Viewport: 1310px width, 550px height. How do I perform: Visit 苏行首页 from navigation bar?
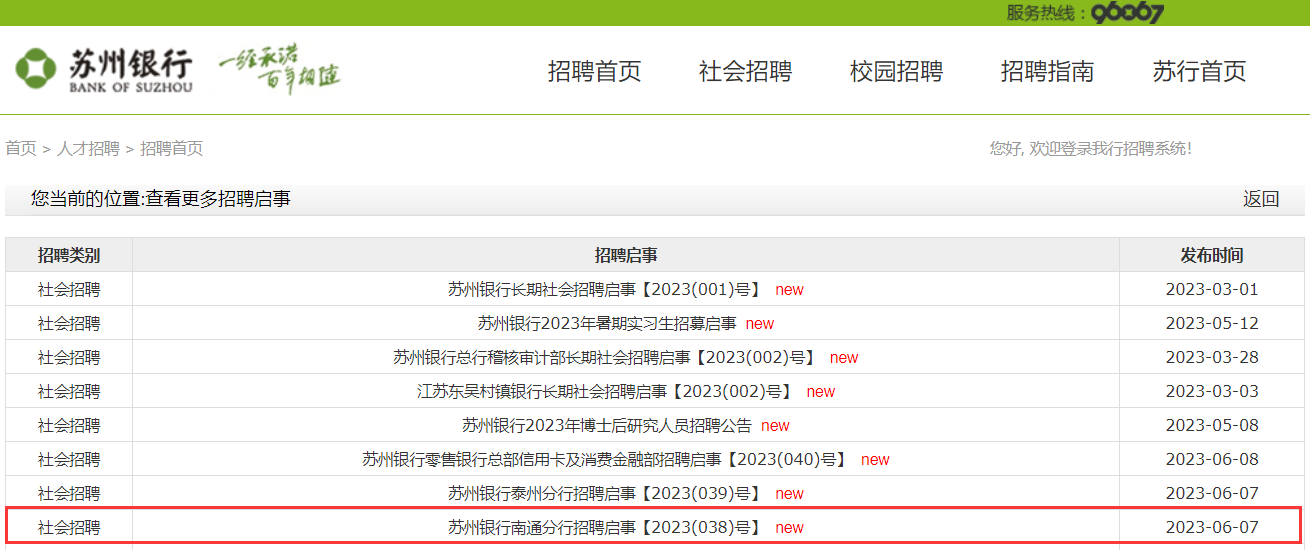(1199, 71)
